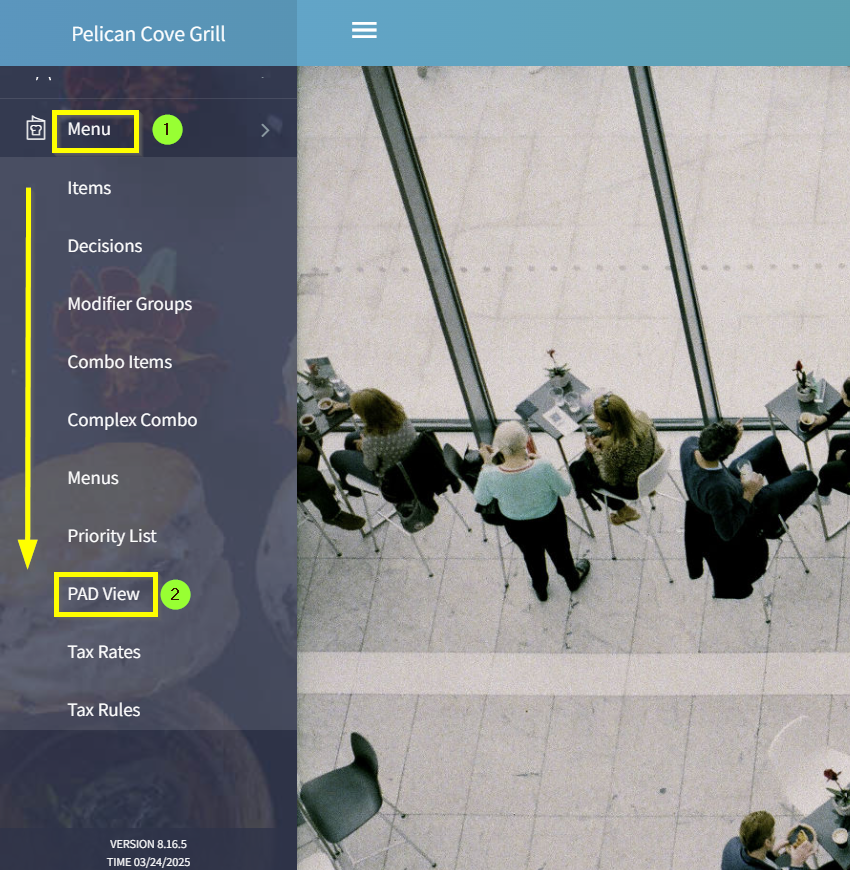
Task: Click the green step 2 marker
Action: coord(175,594)
